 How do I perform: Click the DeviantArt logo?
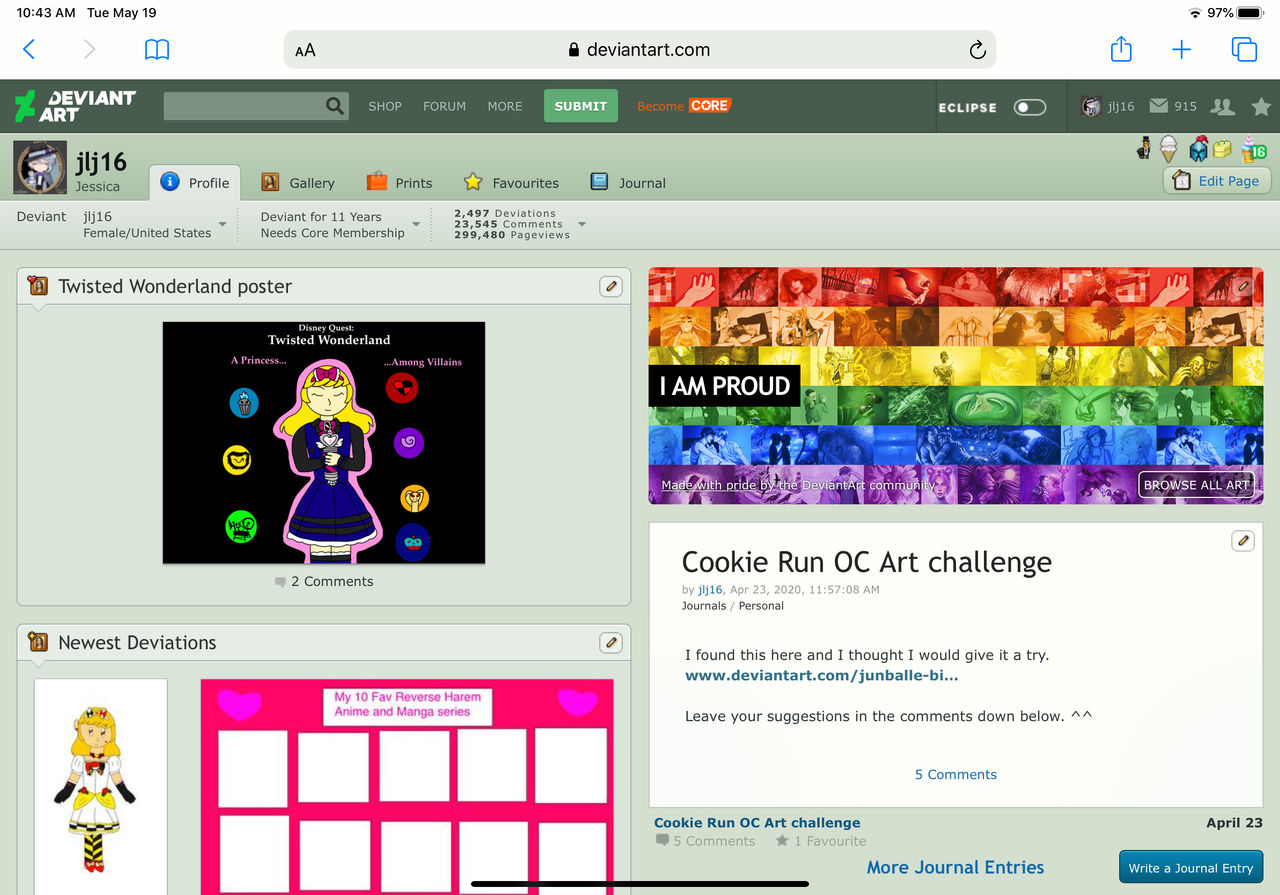pos(75,106)
